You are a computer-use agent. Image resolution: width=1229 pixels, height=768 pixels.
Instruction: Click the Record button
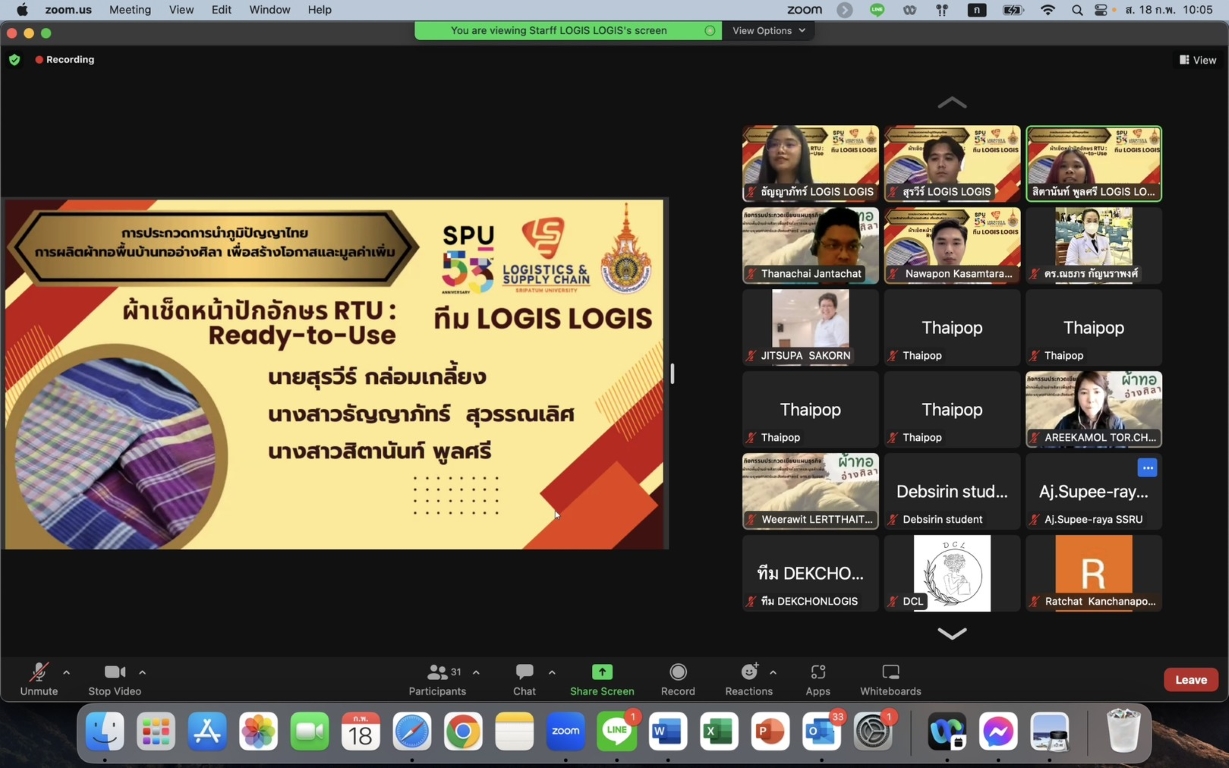(678, 679)
